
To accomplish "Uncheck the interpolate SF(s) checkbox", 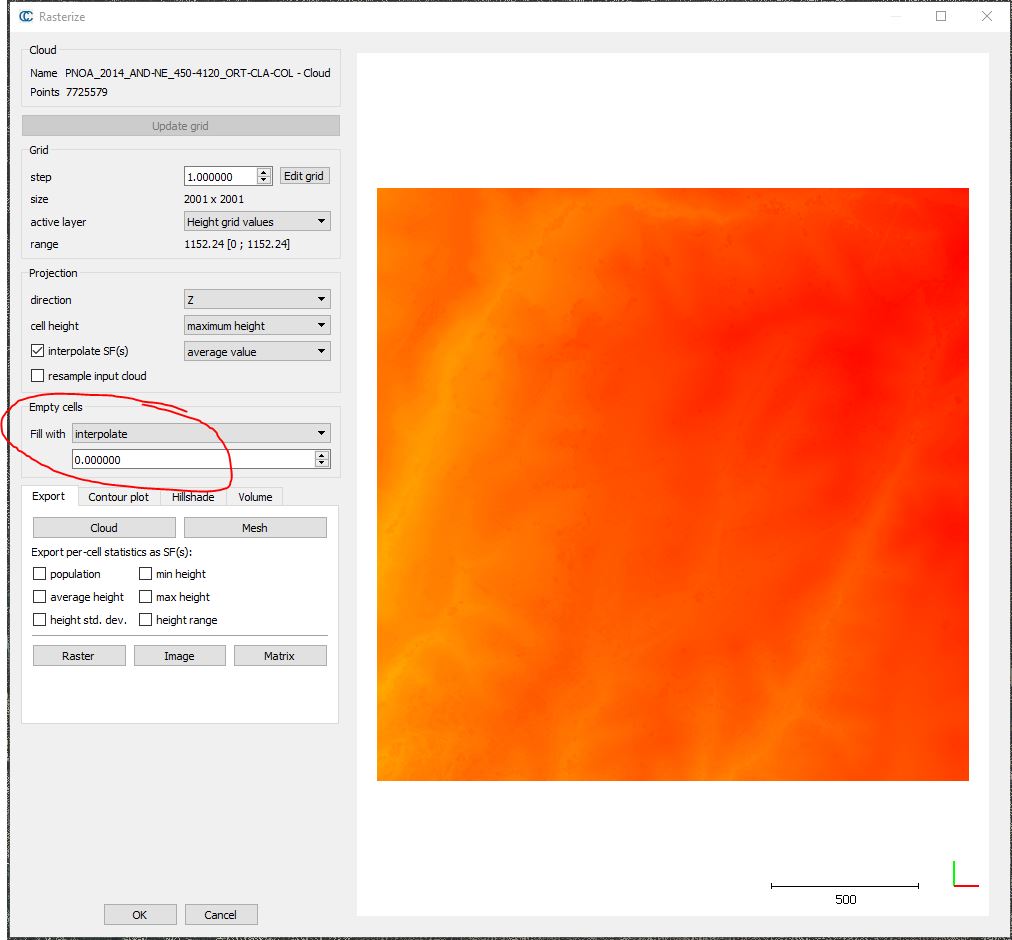I will click(38, 351).
